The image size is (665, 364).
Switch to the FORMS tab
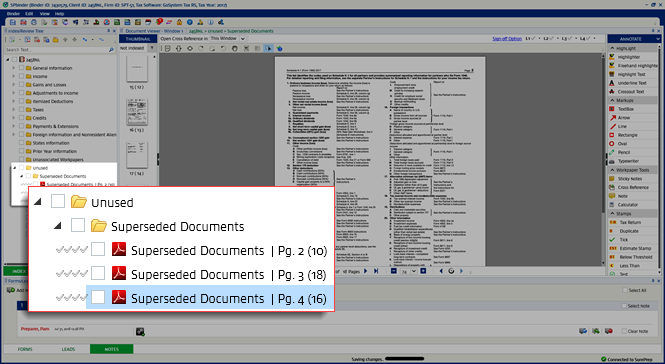click(25, 349)
